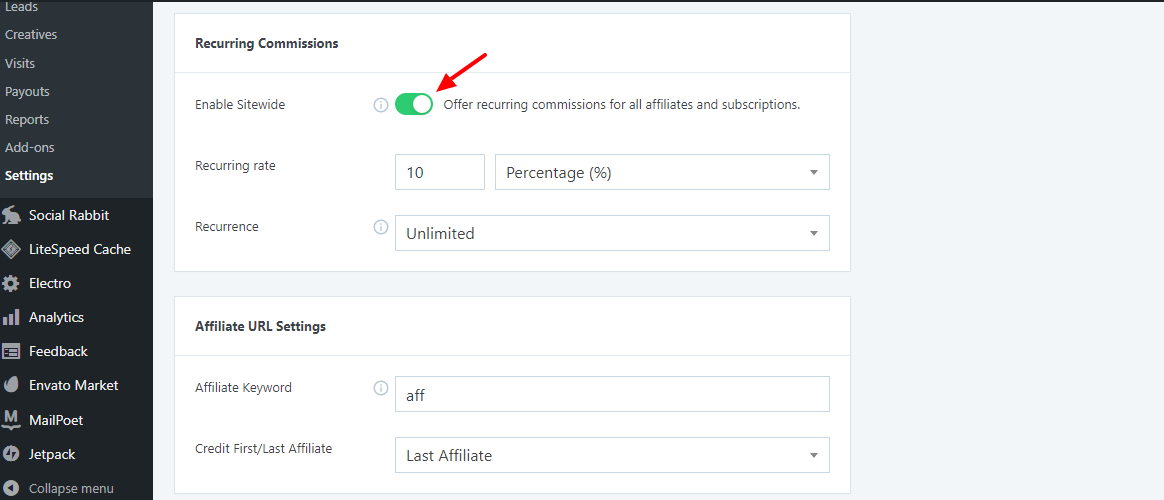Click the Jetpack lightning icon
Viewport: 1164px width, 500px height.
coord(12,454)
